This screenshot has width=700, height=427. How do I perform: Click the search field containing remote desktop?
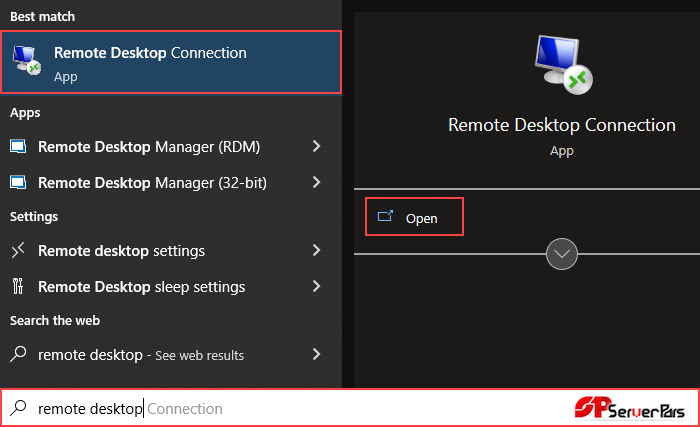(x=350, y=408)
